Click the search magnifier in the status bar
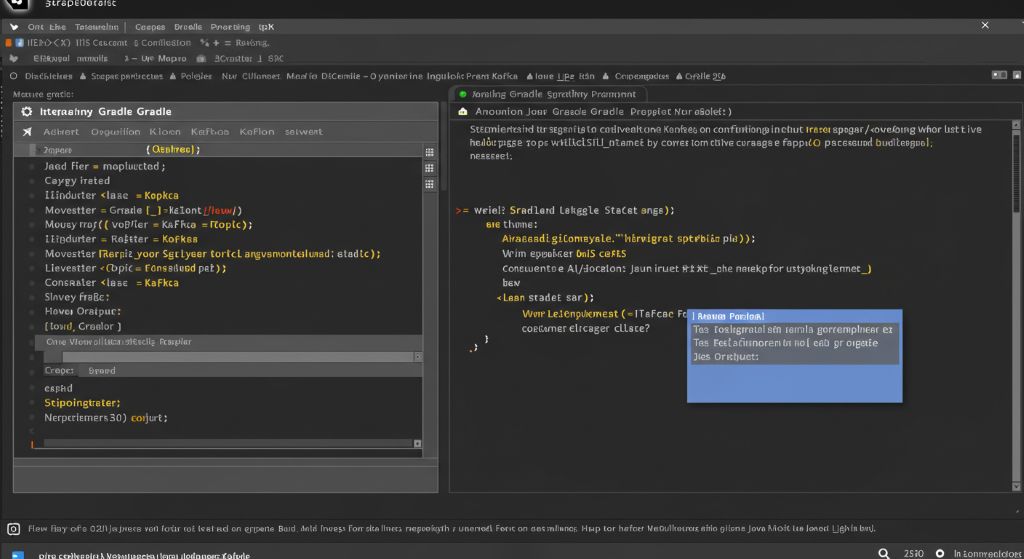The width and height of the screenshot is (1024, 559). [x=884, y=553]
